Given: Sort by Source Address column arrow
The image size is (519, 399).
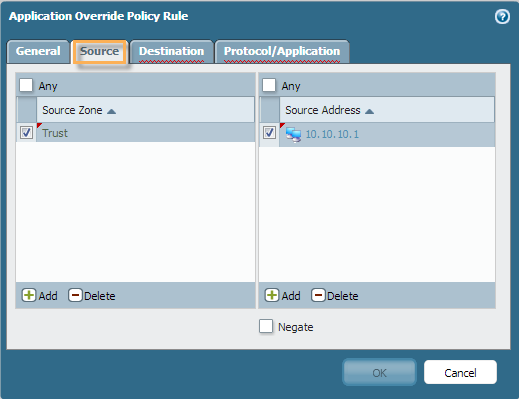Looking at the screenshot, I should [x=369, y=111].
